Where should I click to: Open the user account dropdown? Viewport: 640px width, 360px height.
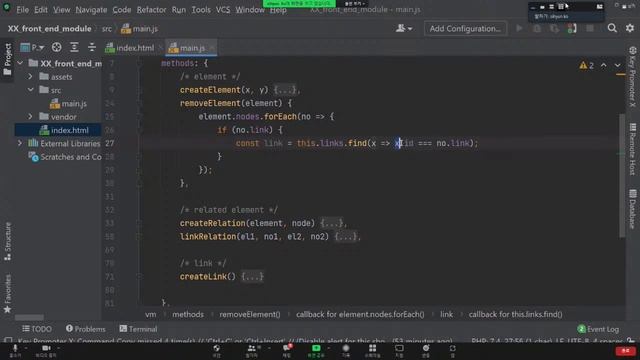pyautogui.click(x=404, y=29)
